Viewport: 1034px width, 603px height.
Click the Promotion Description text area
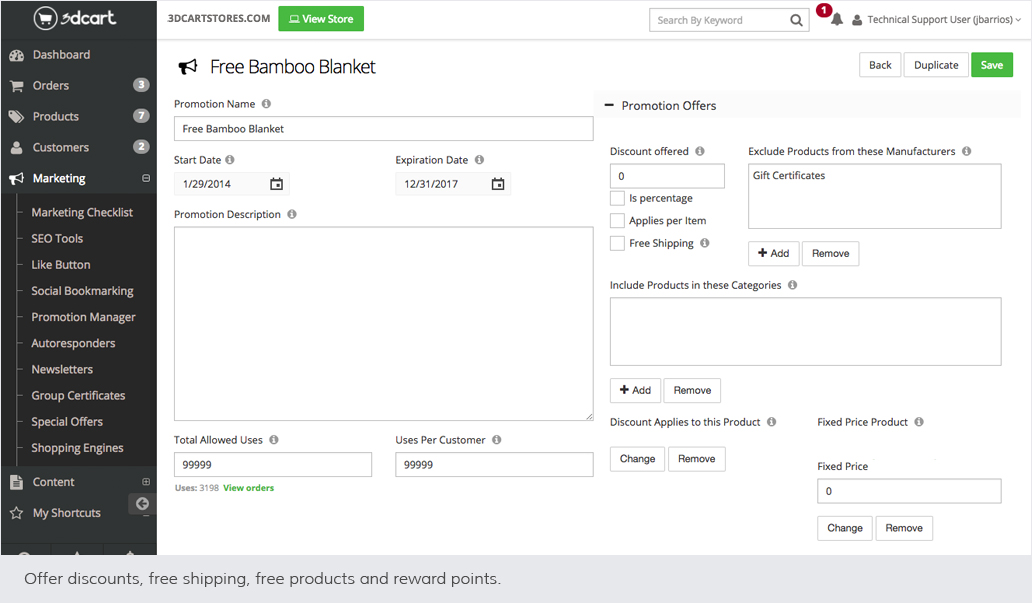coord(383,323)
